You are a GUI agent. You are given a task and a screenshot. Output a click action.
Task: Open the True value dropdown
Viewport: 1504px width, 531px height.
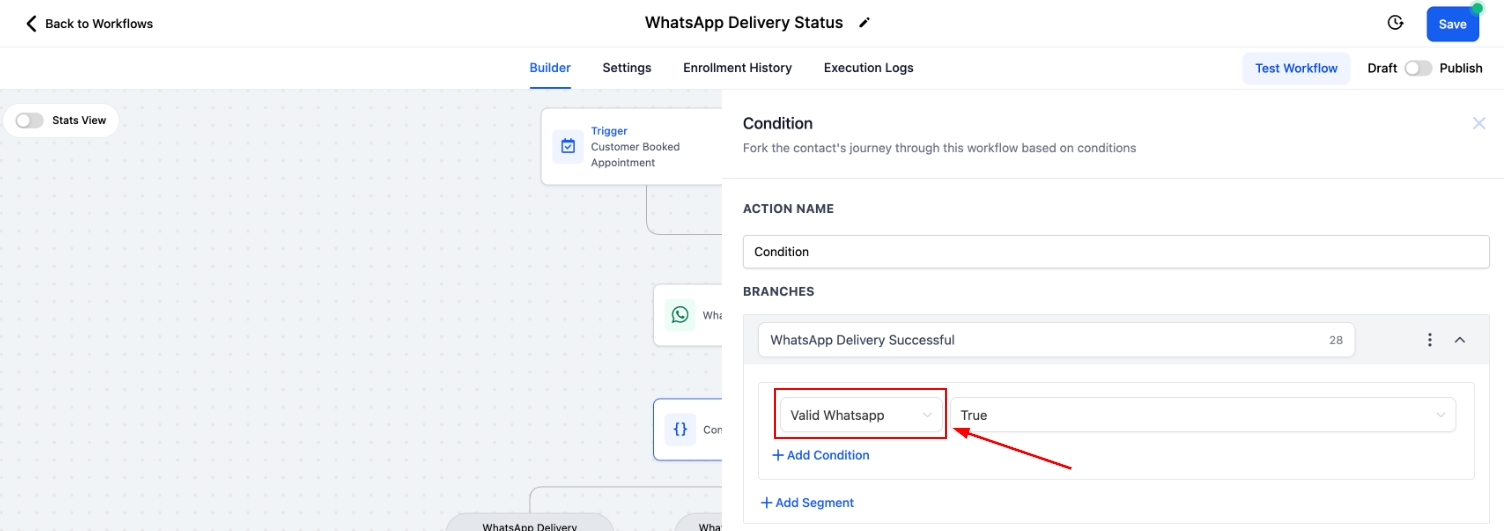click(x=1202, y=415)
